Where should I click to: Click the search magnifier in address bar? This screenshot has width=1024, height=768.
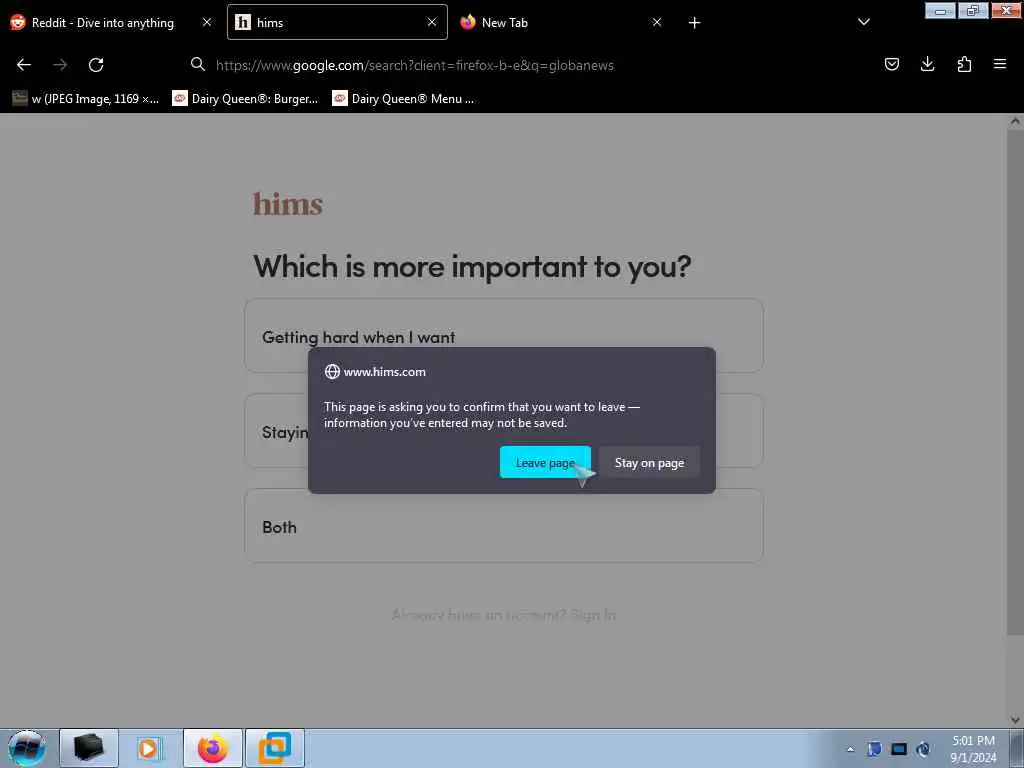tap(198, 64)
